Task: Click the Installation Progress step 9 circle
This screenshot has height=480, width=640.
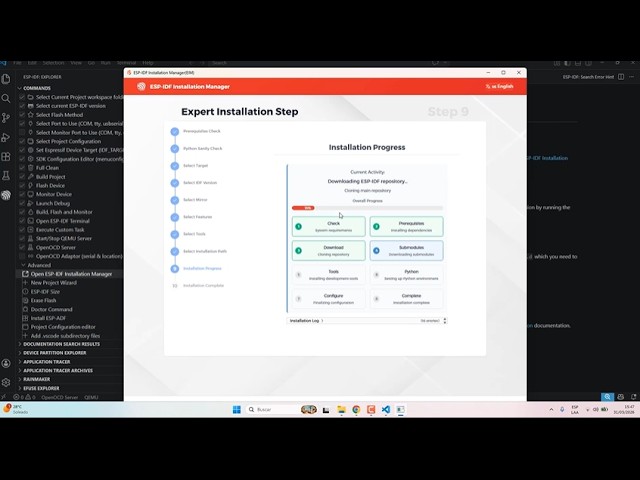Action: click(175, 269)
